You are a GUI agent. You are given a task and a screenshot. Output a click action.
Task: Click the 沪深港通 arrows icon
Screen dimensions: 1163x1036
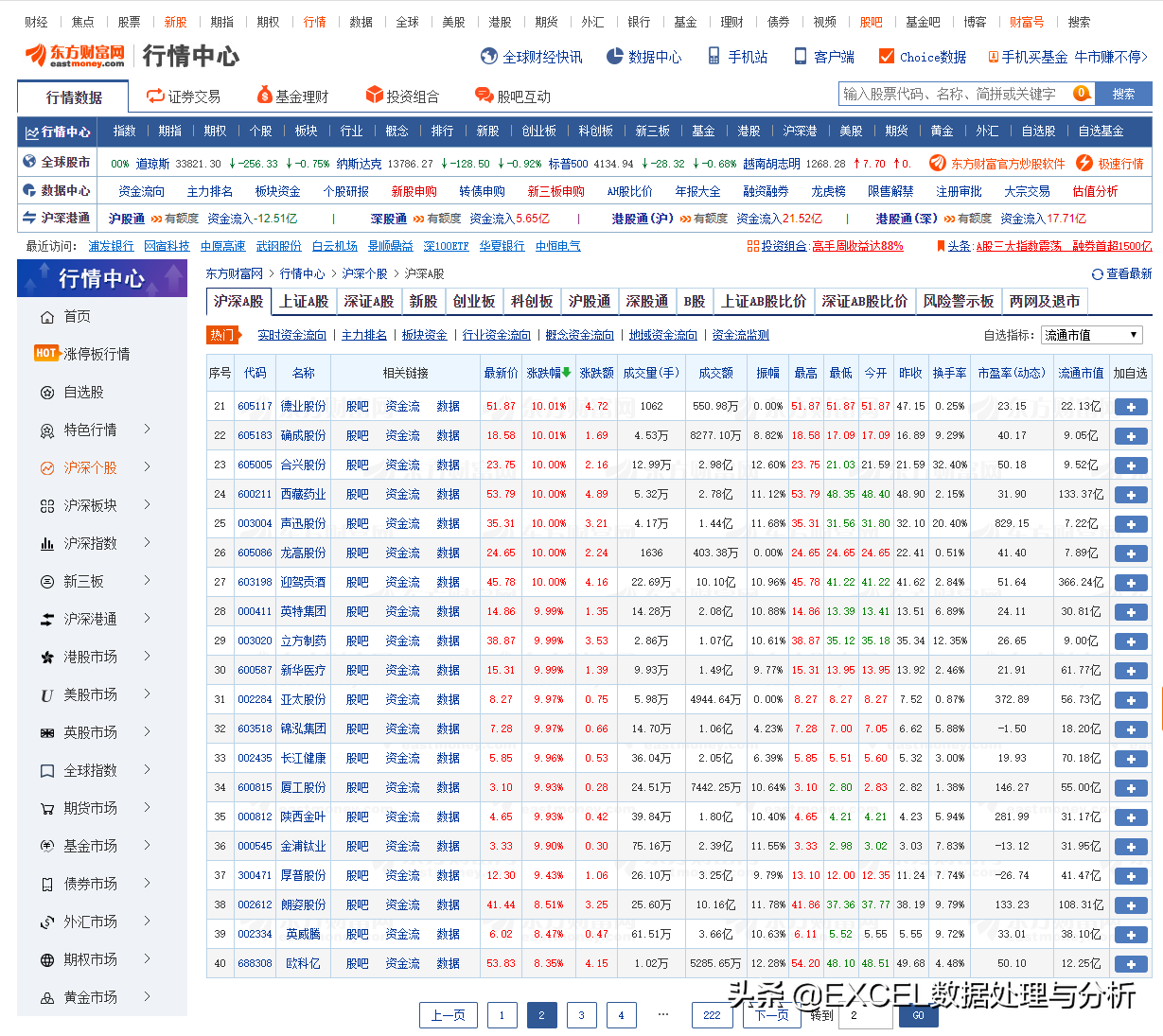(47, 620)
